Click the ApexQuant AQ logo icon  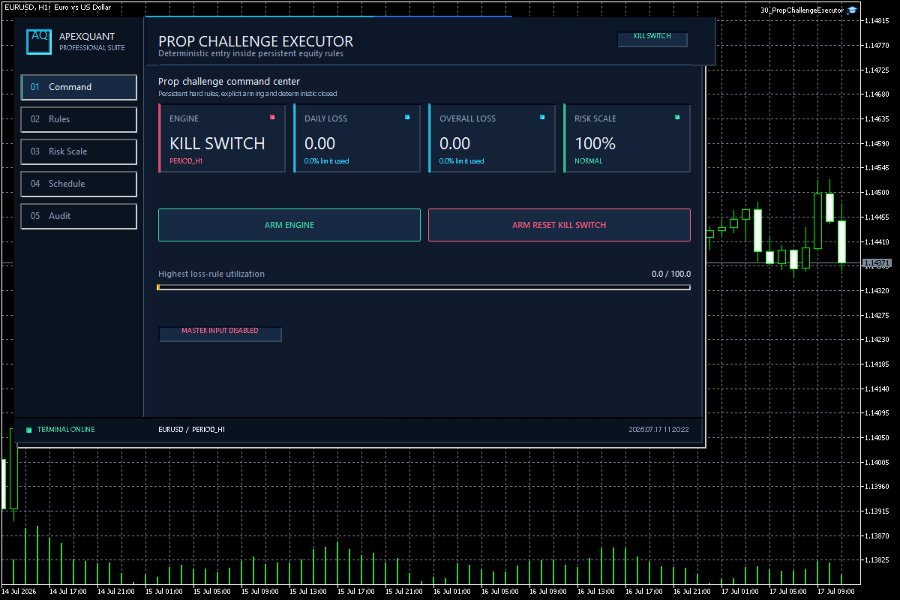pyautogui.click(x=39, y=42)
